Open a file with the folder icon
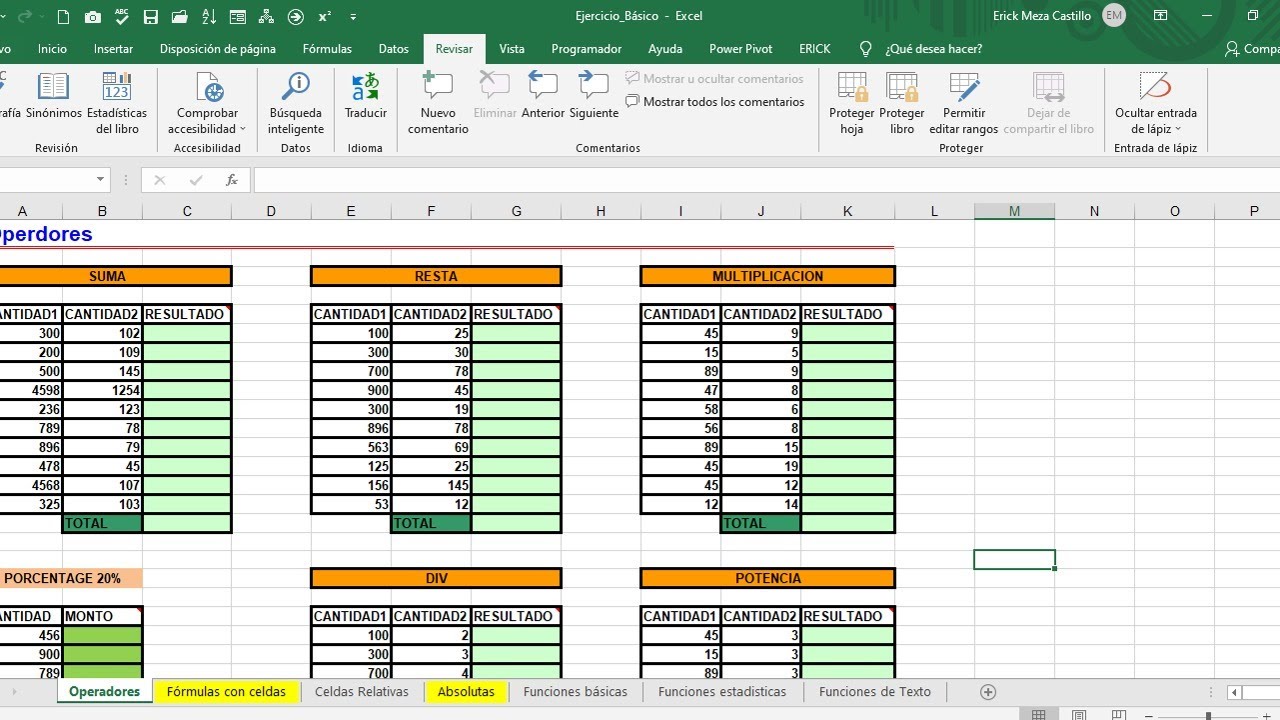1280x720 pixels. pos(180,17)
